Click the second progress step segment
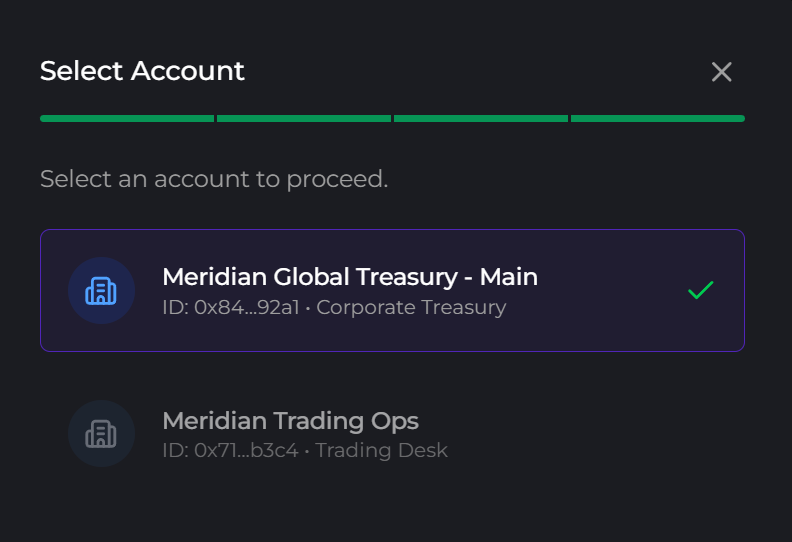The width and height of the screenshot is (792, 542). tap(304, 119)
